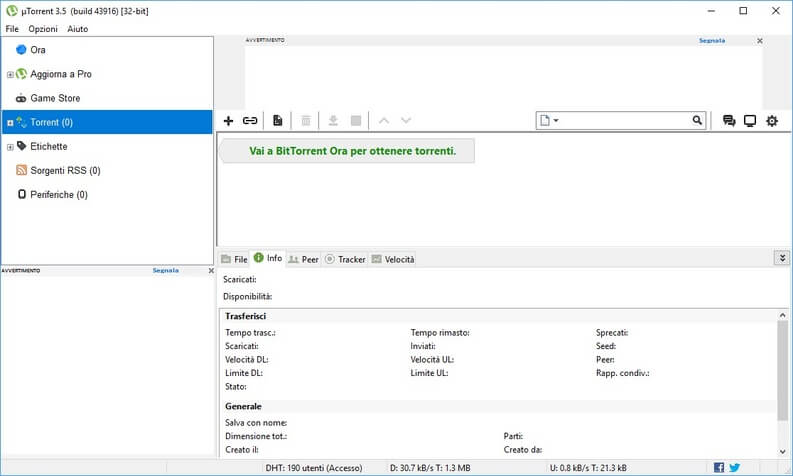This screenshot has width=793, height=476.
Task: Open the Aiuto menu
Action: (x=78, y=29)
